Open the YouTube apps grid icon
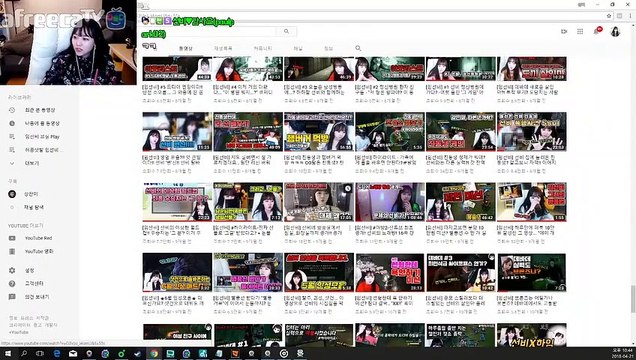The height and width of the screenshot is (360, 636). tap(580, 31)
